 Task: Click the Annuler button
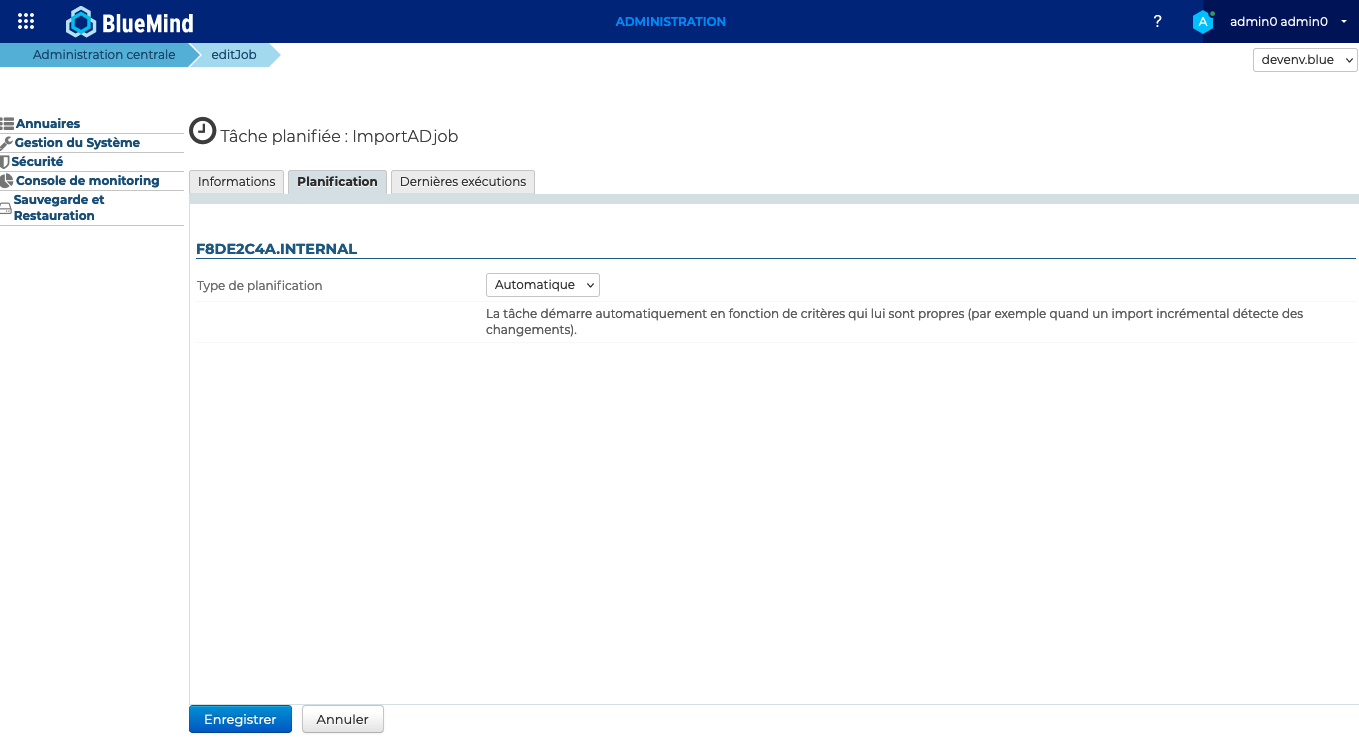click(342, 719)
